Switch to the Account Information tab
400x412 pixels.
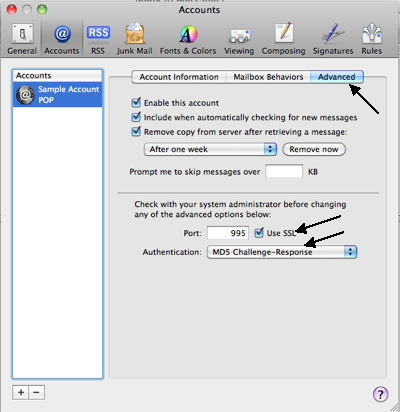pyautogui.click(x=179, y=77)
